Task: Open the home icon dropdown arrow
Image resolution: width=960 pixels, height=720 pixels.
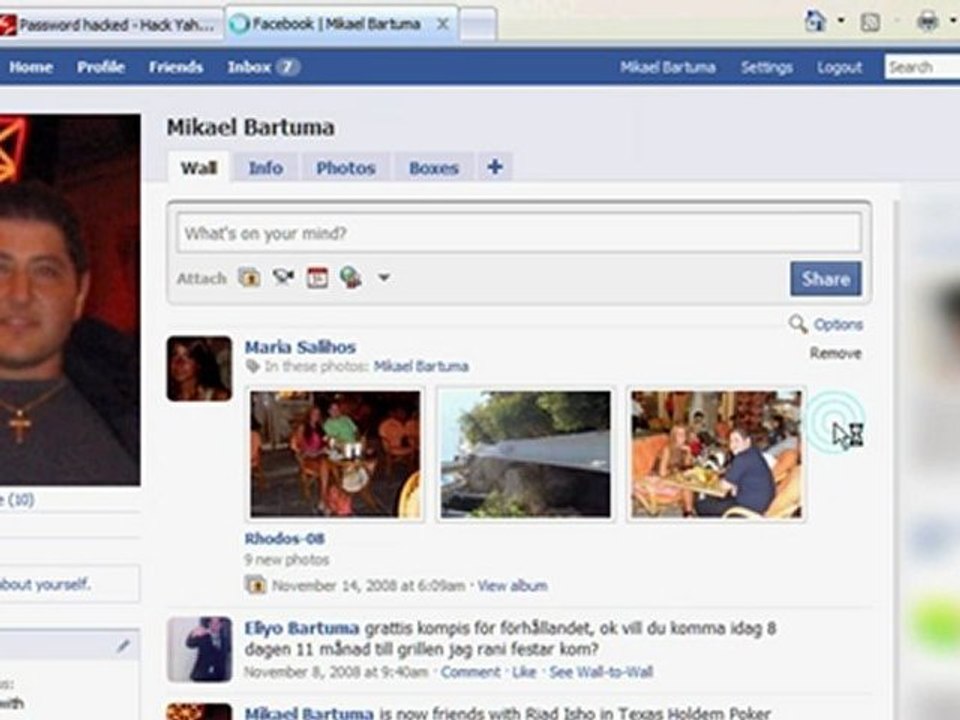Action: (841, 21)
